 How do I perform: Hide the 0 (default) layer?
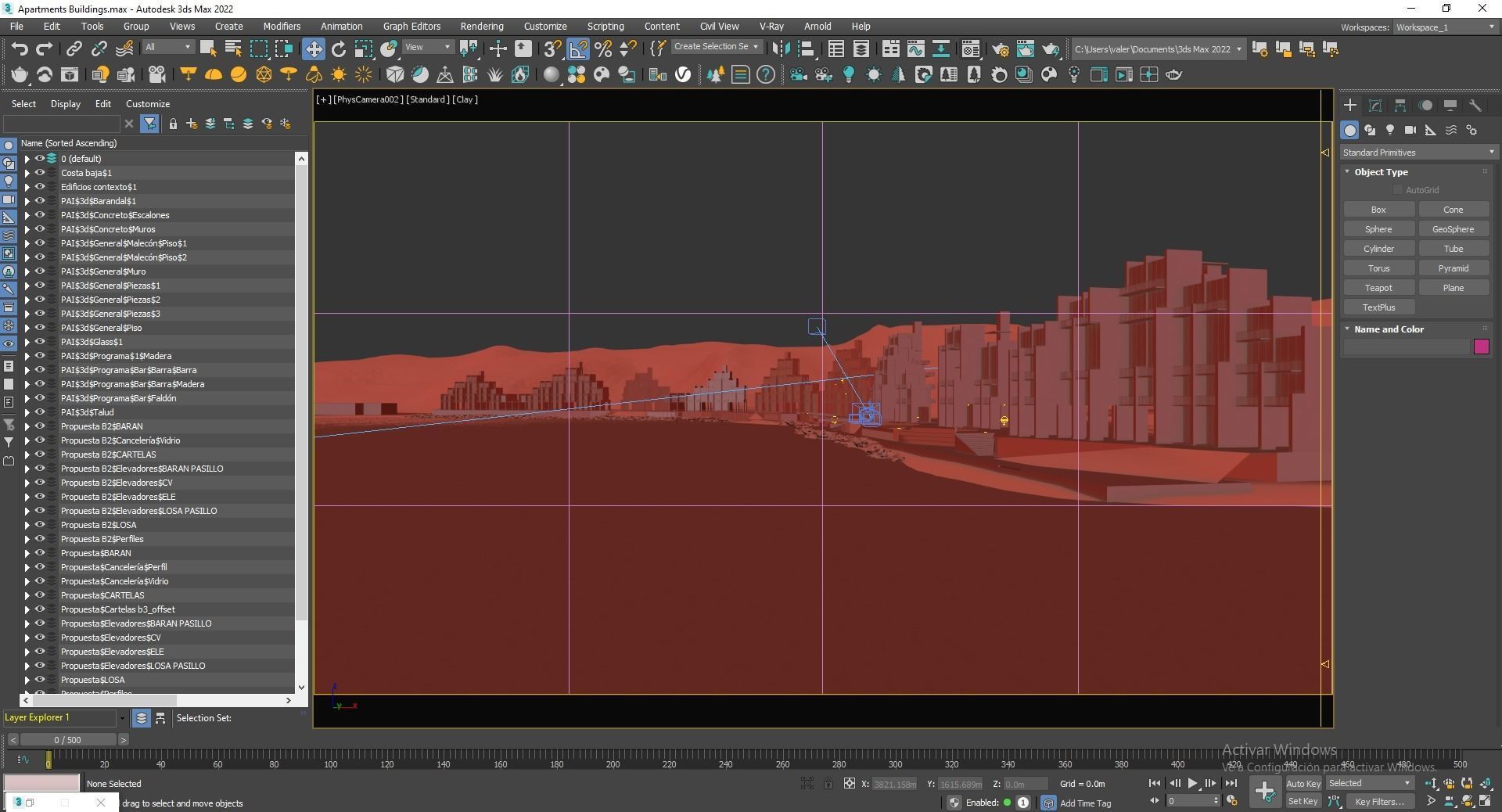[x=39, y=158]
